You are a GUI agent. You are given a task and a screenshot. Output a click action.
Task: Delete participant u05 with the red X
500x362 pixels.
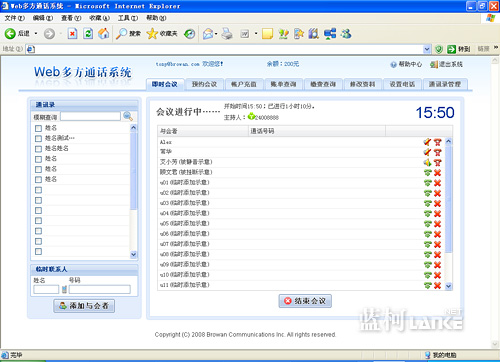pos(438,224)
